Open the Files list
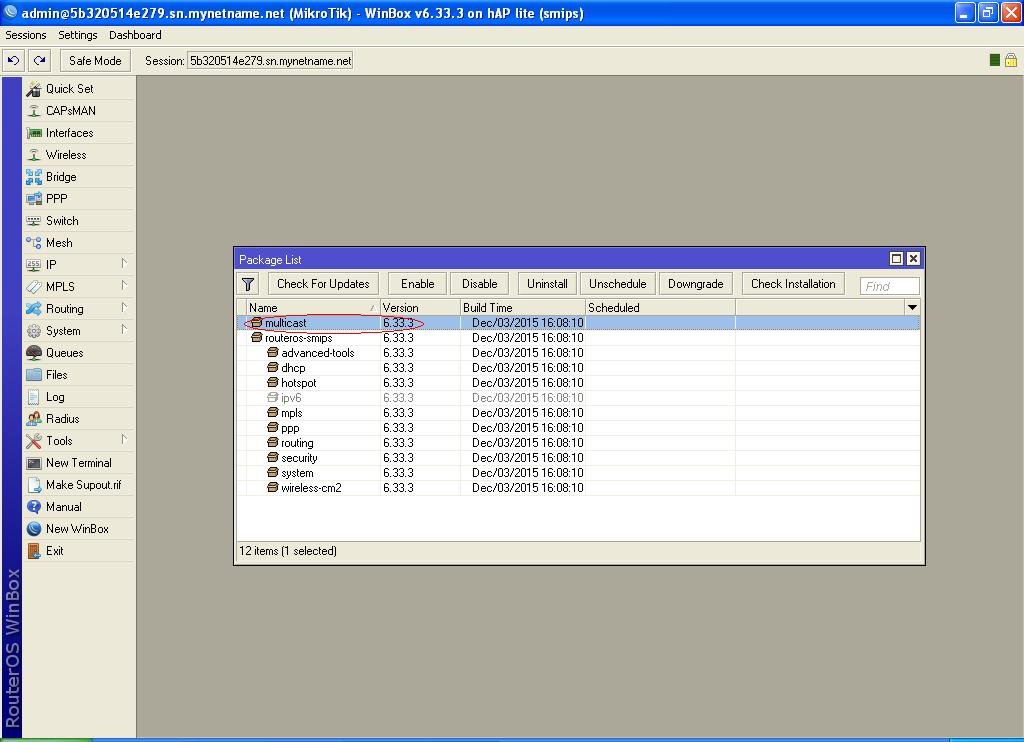Viewport: 1024px width, 742px height. (x=57, y=375)
